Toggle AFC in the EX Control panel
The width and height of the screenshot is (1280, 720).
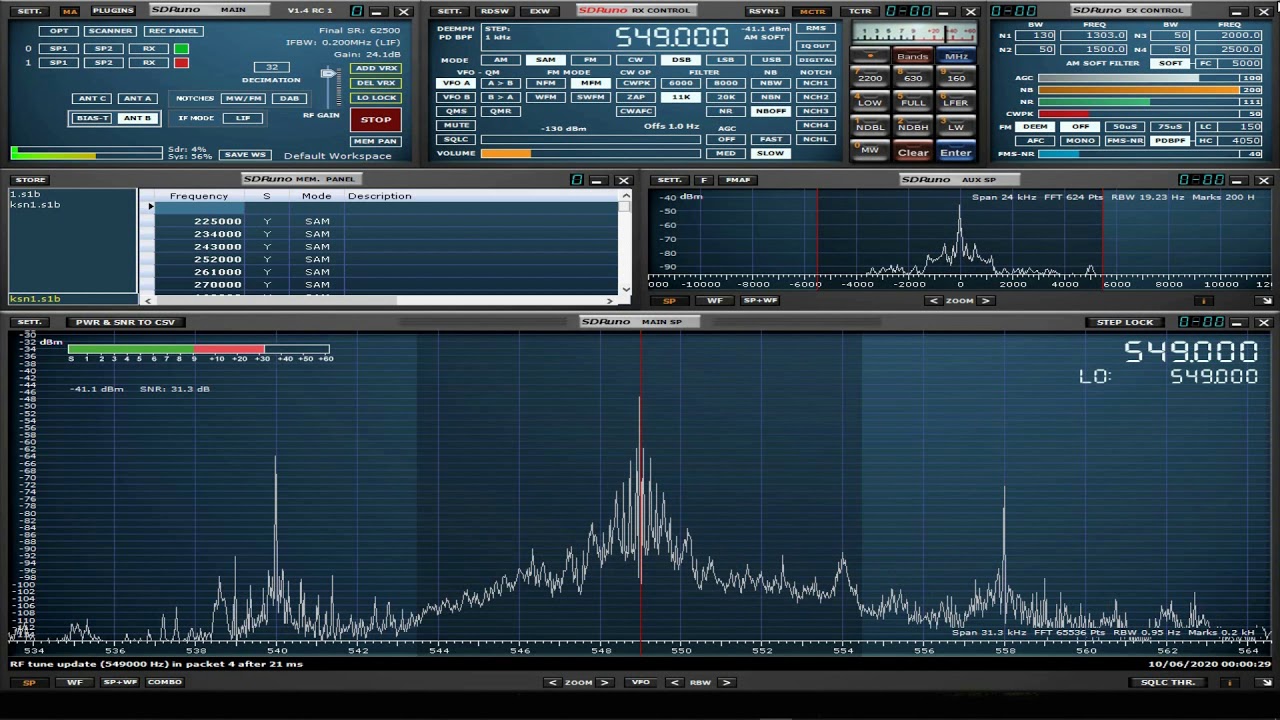[1036, 141]
